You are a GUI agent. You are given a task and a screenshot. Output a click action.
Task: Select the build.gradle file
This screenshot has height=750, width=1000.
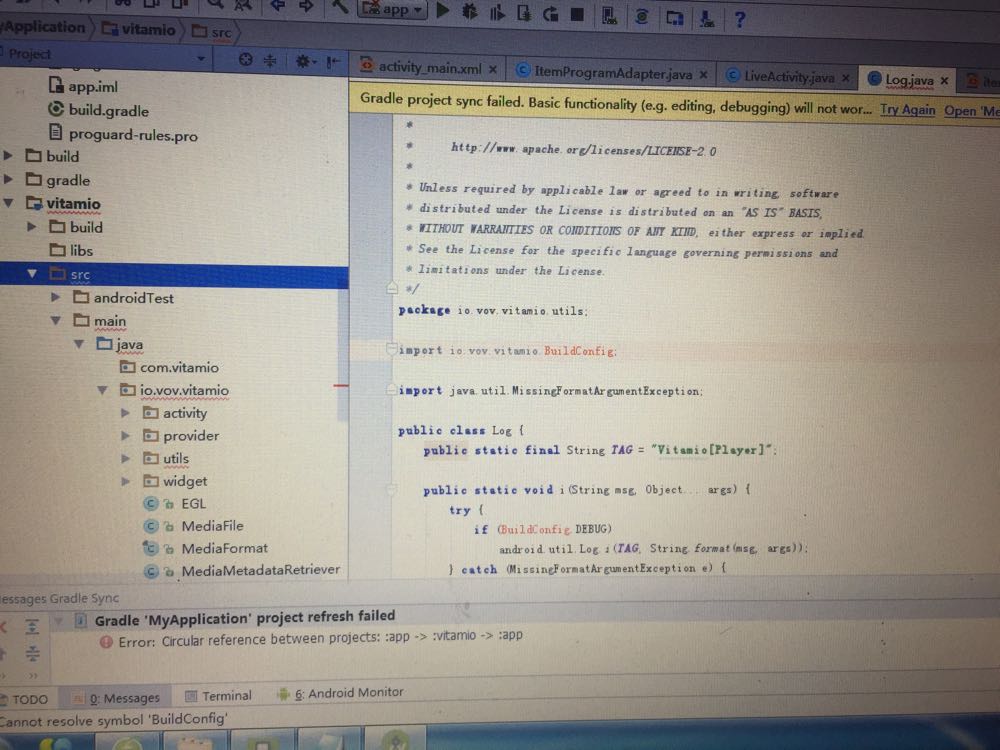98,110
